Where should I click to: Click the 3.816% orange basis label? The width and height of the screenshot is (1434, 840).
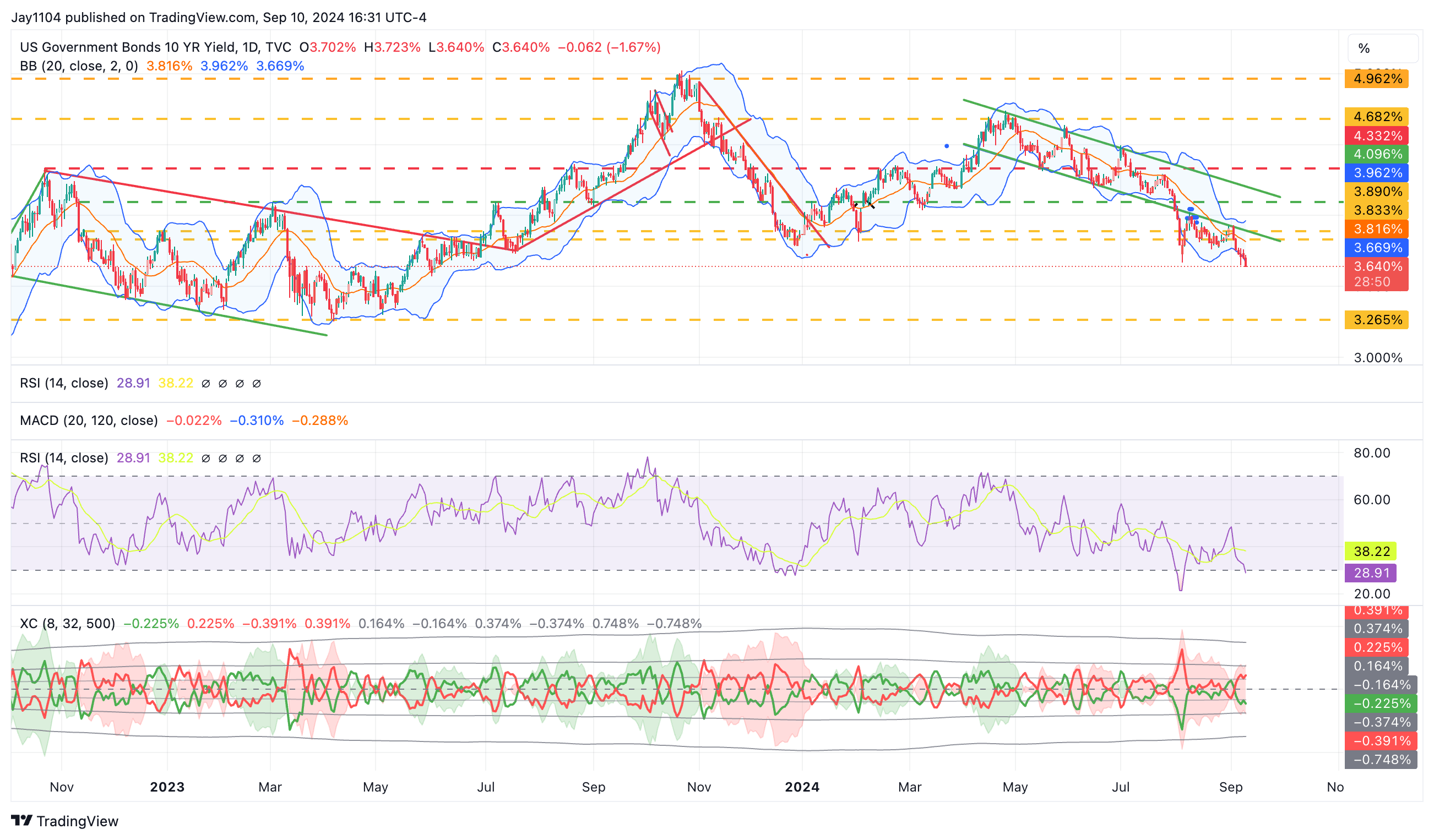1377,229
